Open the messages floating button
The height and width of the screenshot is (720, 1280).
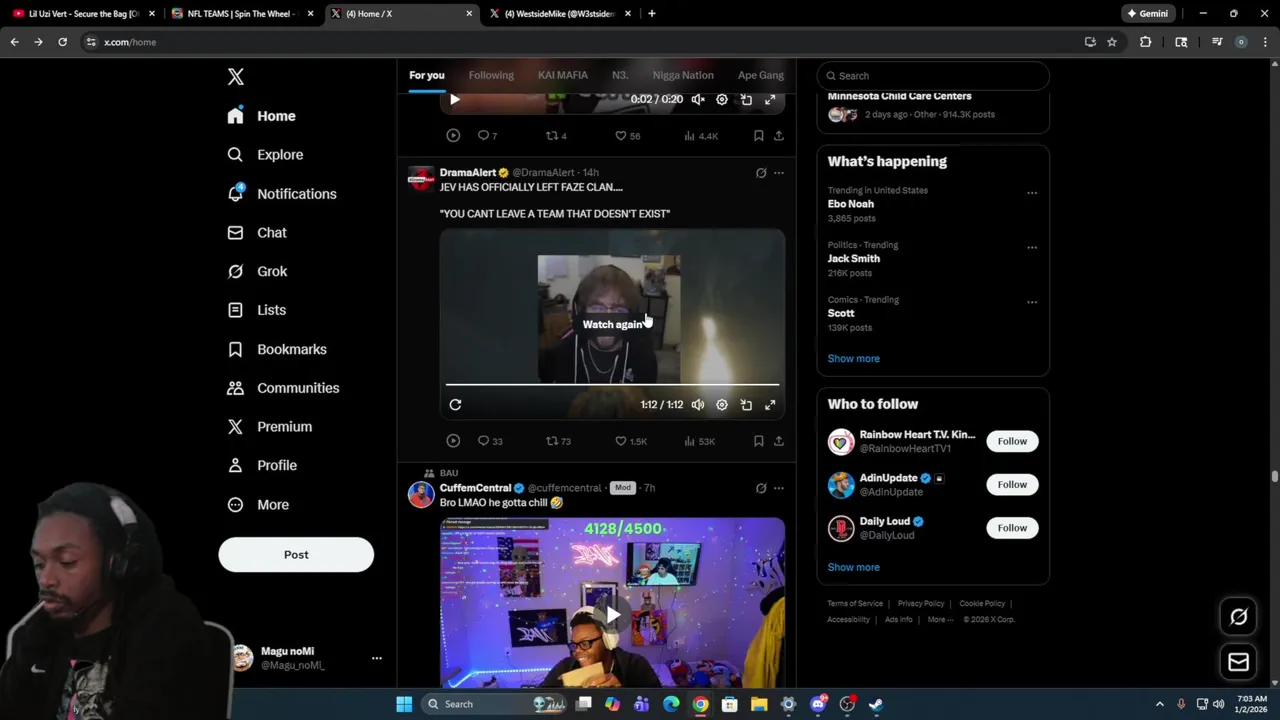click(x=1238, y=662)
